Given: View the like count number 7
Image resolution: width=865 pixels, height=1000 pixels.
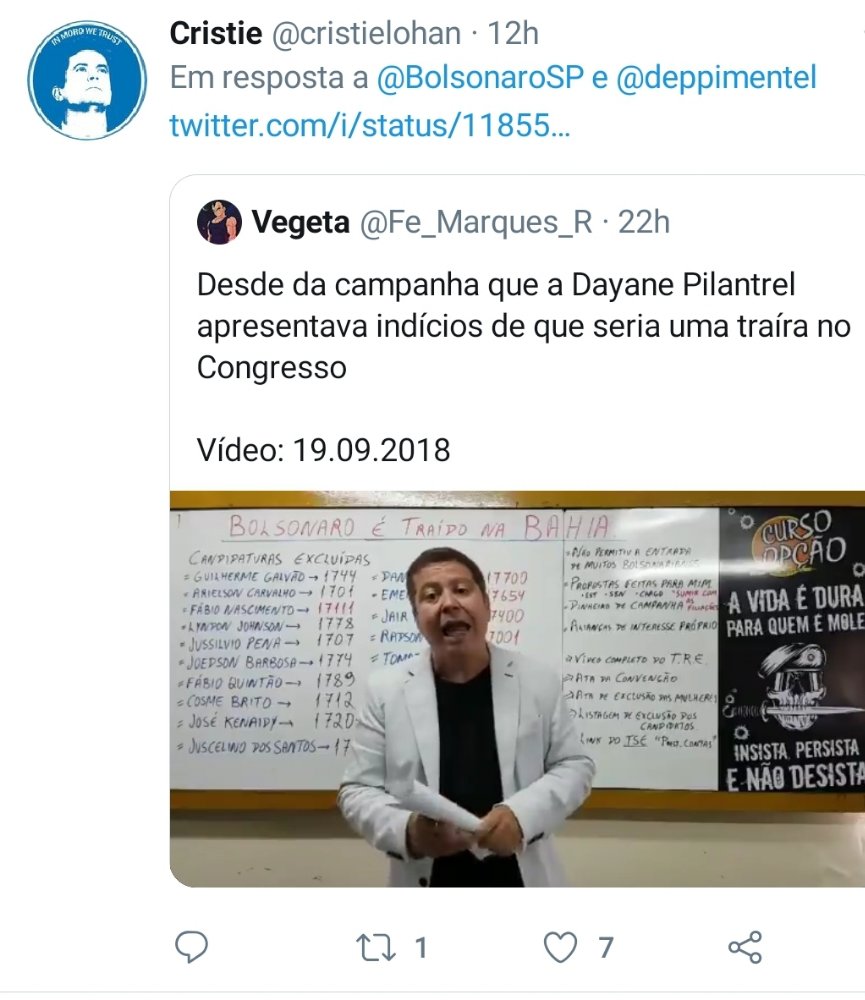Looking at the screenshot, I should pos(606,948).
